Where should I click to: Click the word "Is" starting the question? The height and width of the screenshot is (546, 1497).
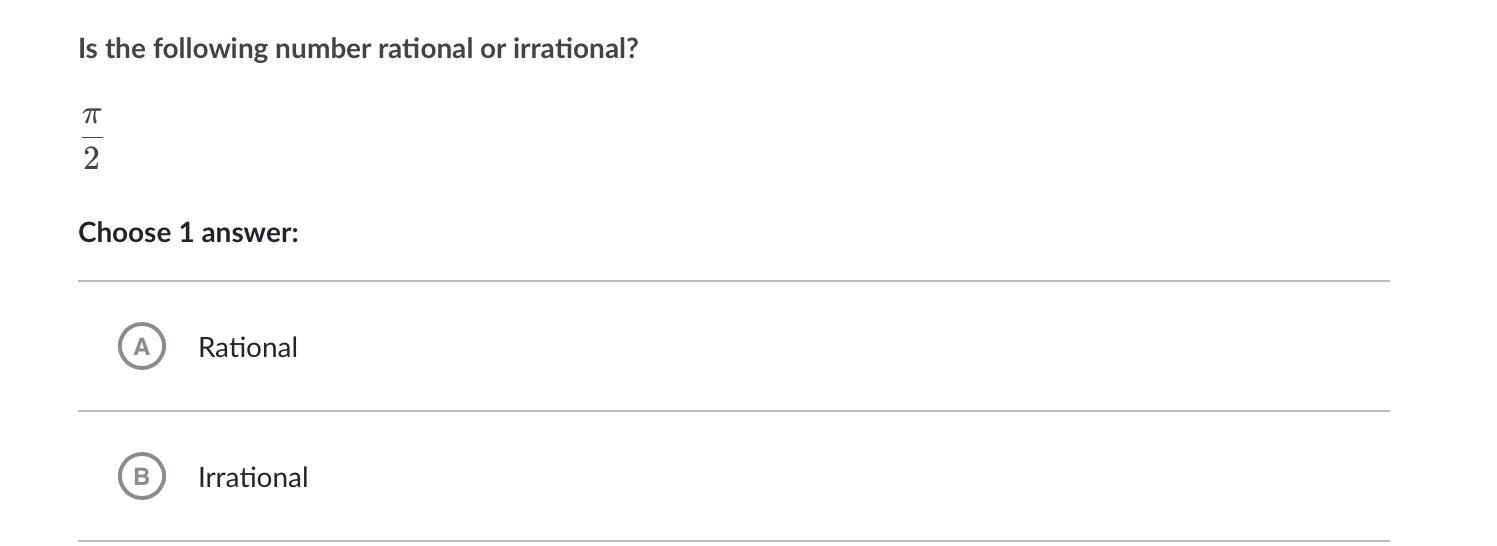click(x=88, y=49)
